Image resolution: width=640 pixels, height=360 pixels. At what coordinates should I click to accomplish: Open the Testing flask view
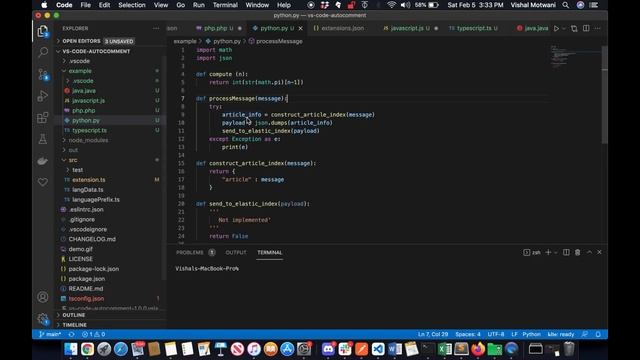43,139
